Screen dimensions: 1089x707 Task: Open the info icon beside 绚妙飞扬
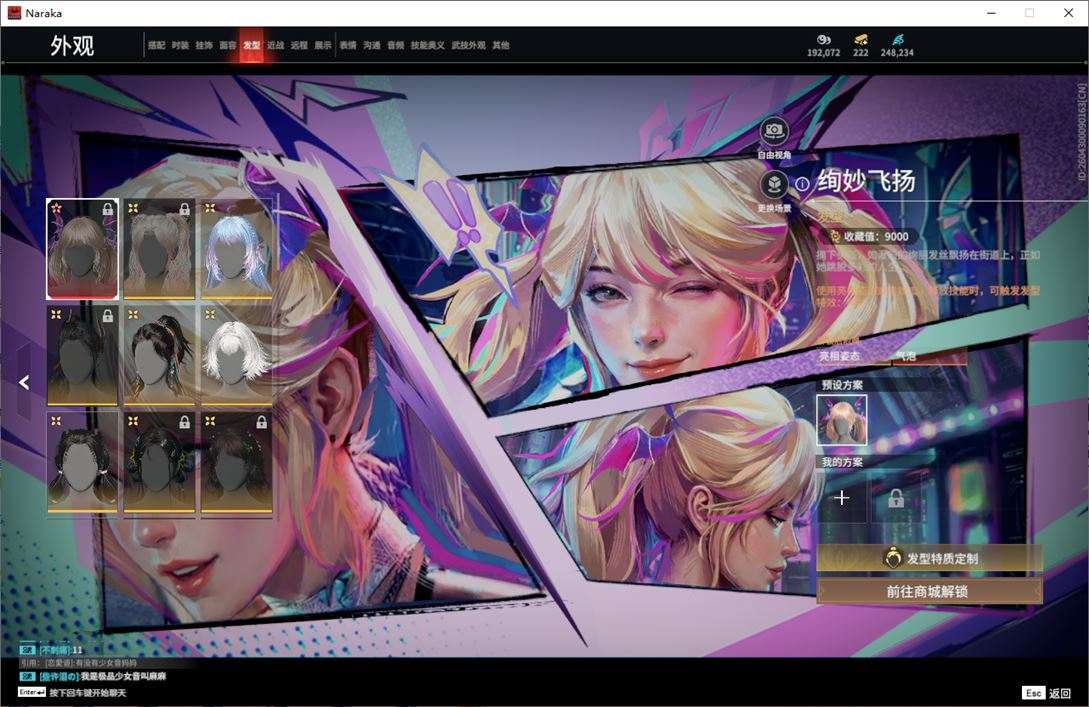(x=802, y=184)
